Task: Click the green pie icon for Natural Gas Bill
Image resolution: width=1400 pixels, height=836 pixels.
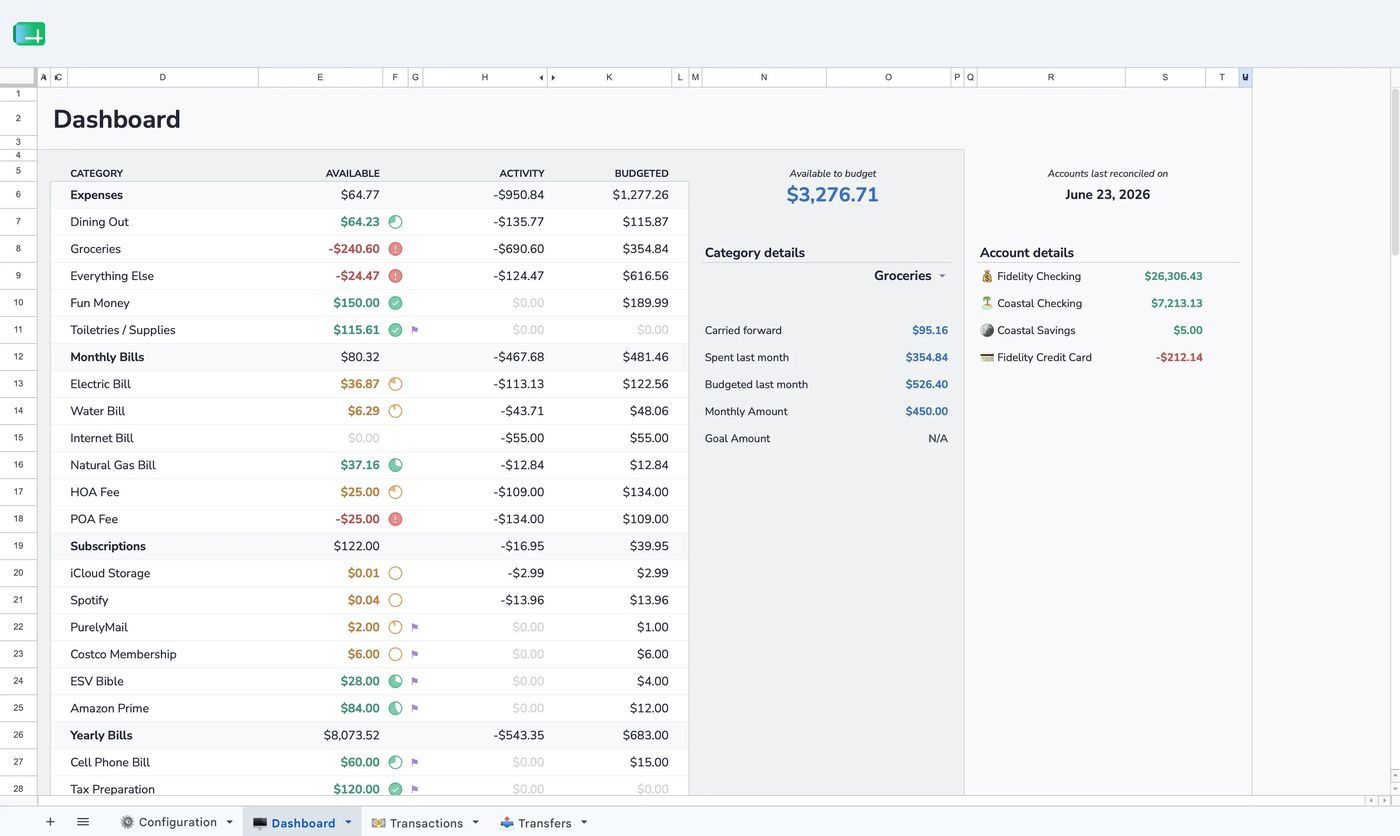Action: (x=395, y=465)
